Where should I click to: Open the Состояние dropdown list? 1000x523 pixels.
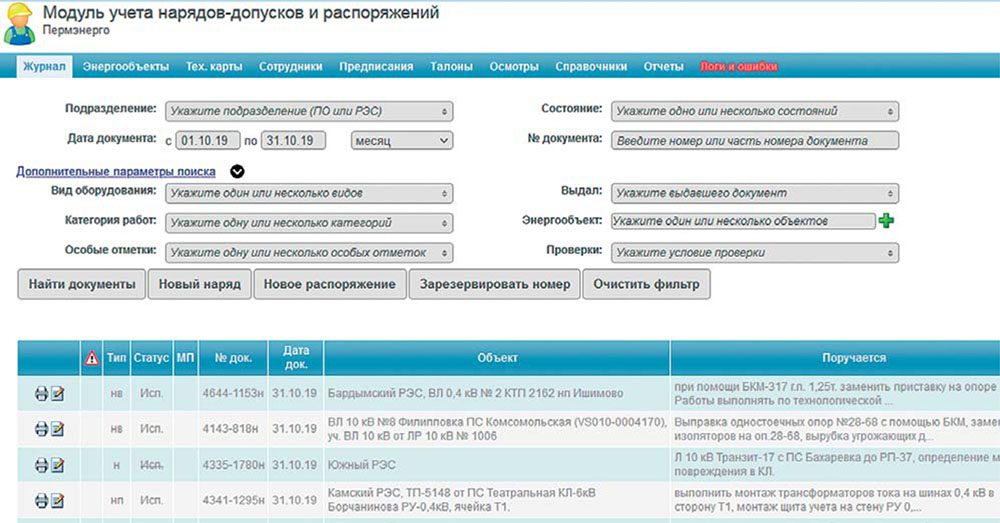[755, 111]
